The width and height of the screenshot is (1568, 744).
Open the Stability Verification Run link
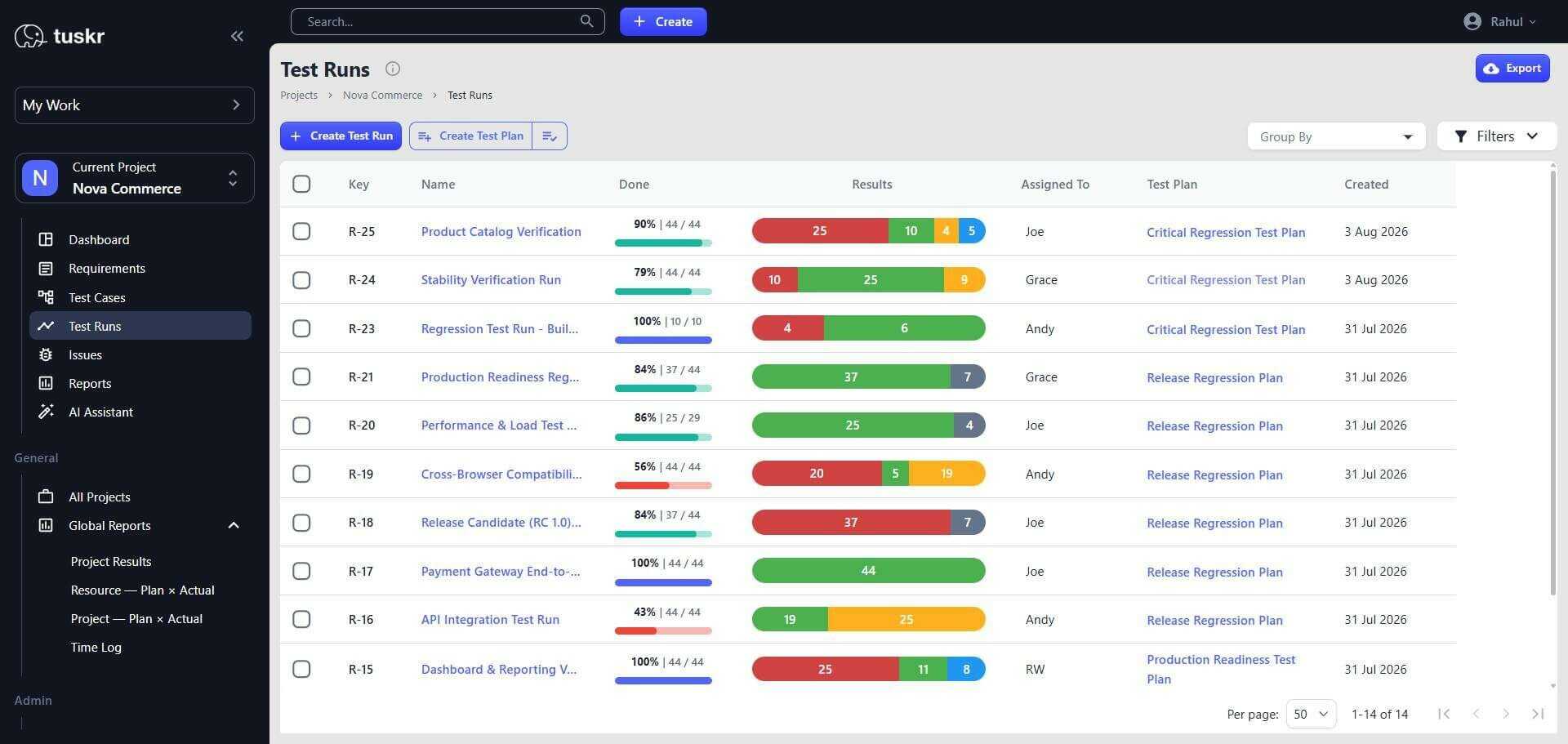[491, 279]
